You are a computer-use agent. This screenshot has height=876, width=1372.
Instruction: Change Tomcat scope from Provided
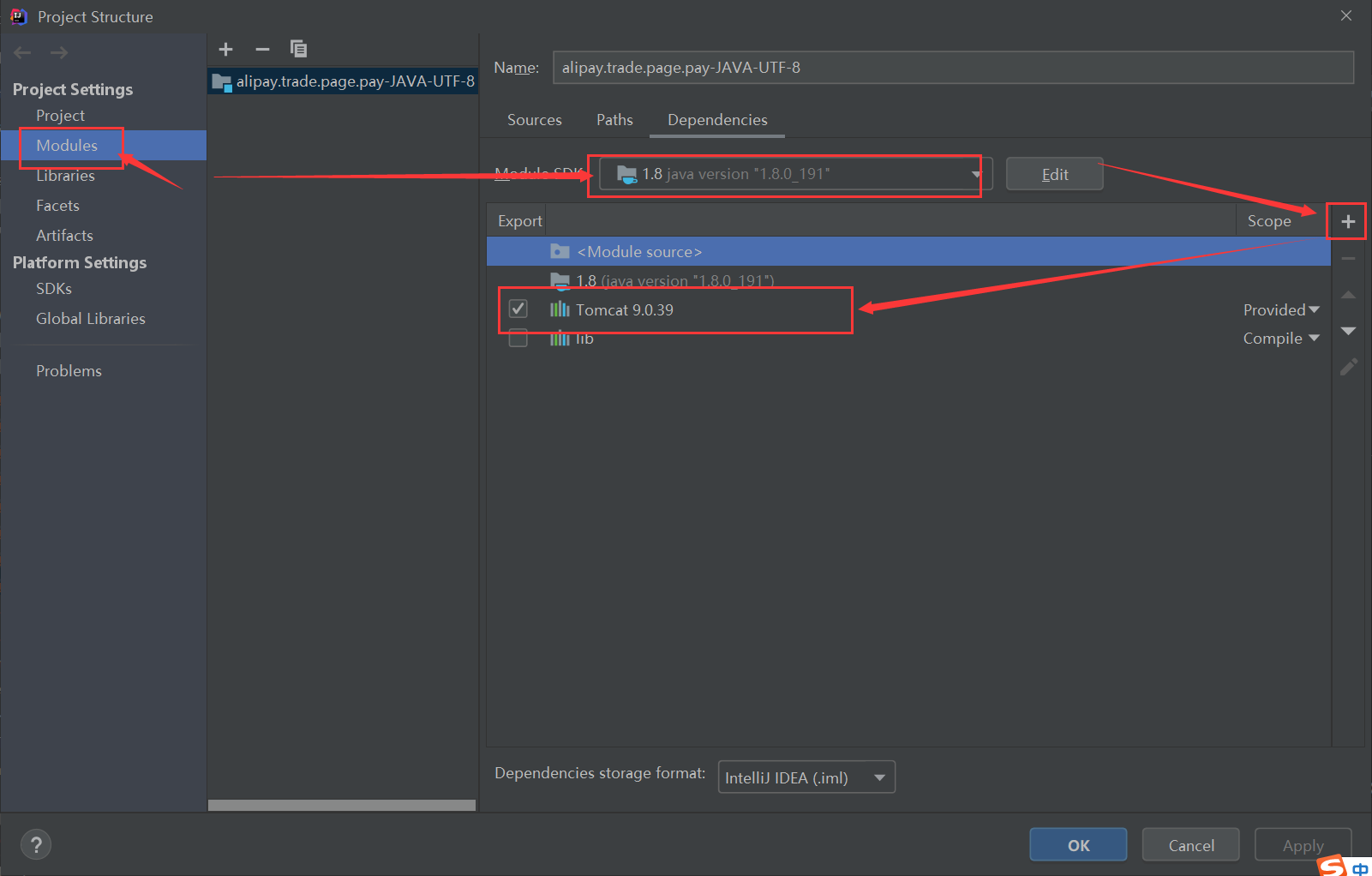1281,310
